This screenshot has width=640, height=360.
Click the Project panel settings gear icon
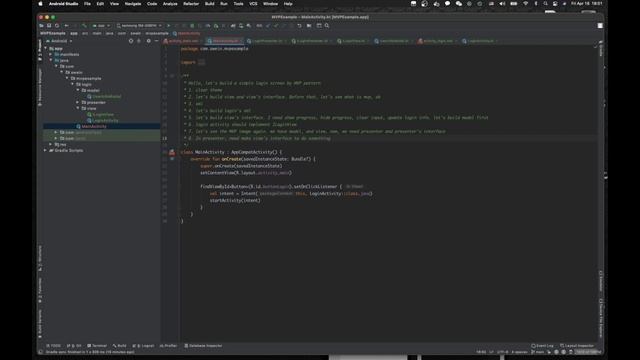pos(148,41)
